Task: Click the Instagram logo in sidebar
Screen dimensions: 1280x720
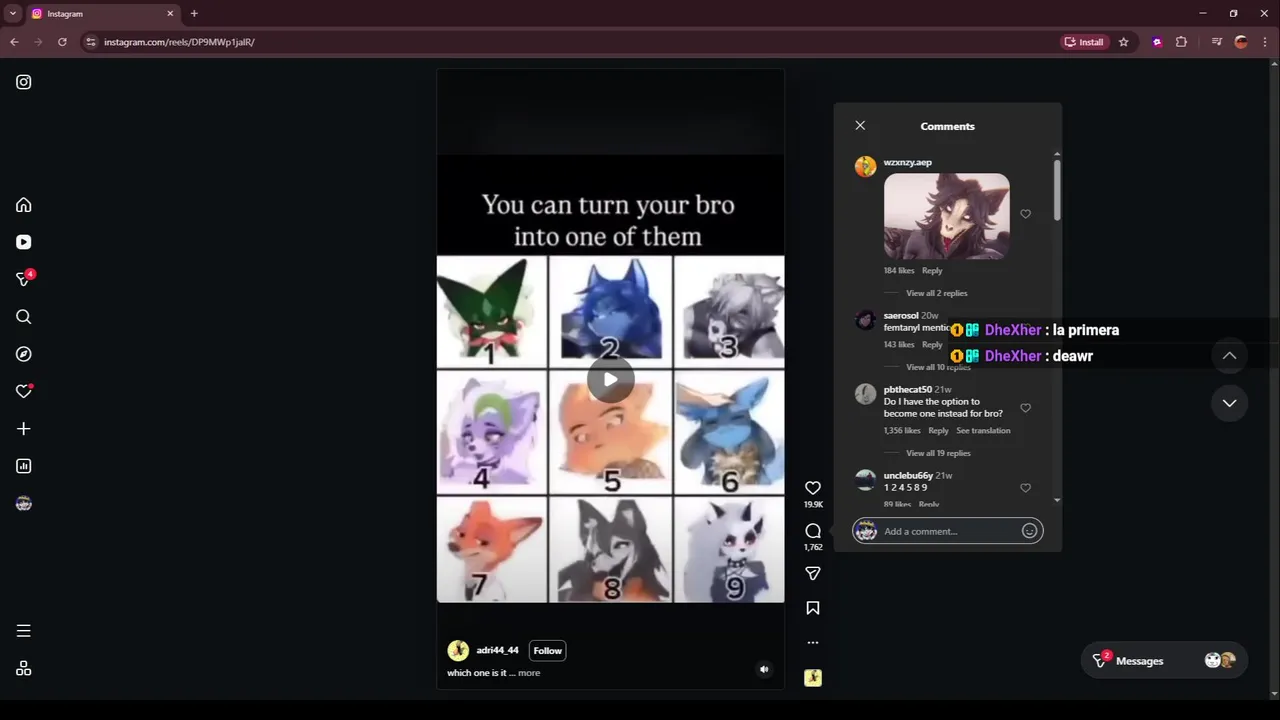Action: [x=24, y=82]
